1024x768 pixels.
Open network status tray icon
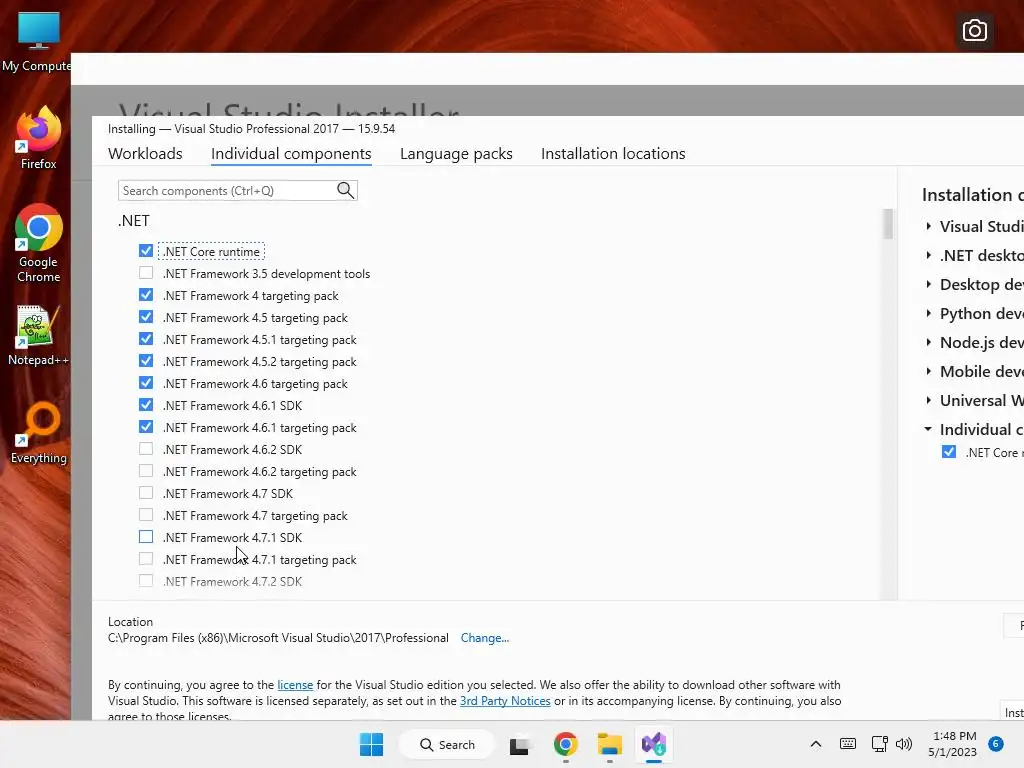coord(880,744)
